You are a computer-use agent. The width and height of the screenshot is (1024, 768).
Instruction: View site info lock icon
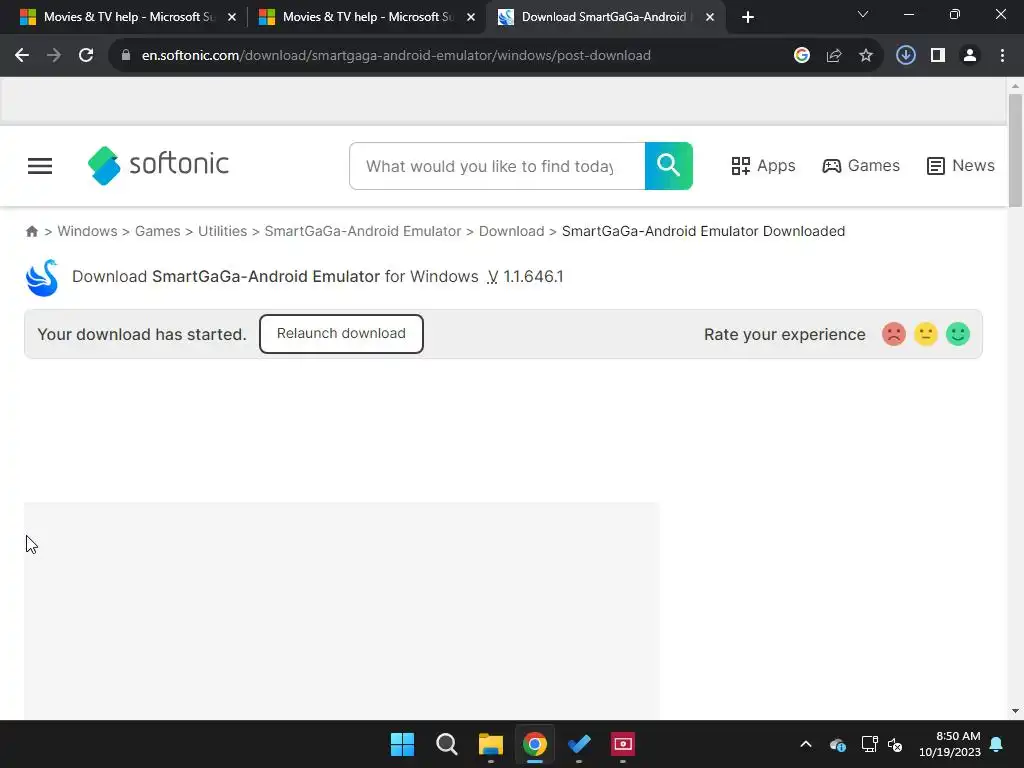[x=126, y=56]
